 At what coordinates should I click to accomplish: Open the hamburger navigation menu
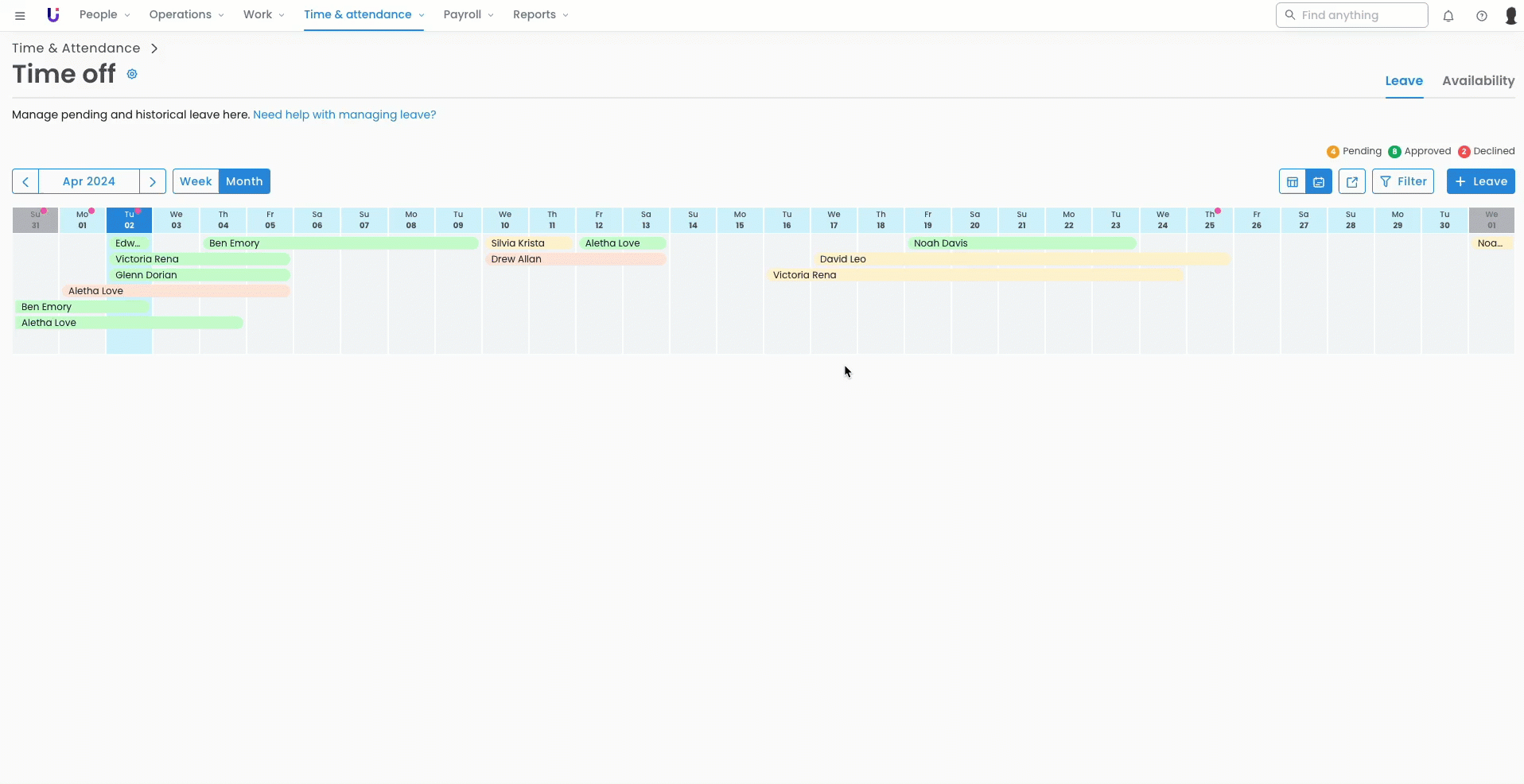click(20, 15)
